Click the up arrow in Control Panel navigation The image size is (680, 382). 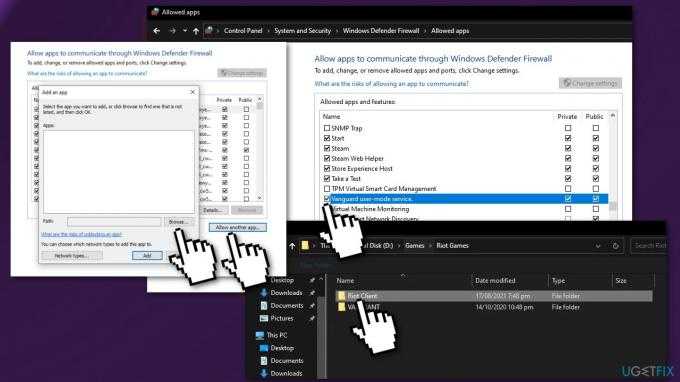(x=196, y=31)
